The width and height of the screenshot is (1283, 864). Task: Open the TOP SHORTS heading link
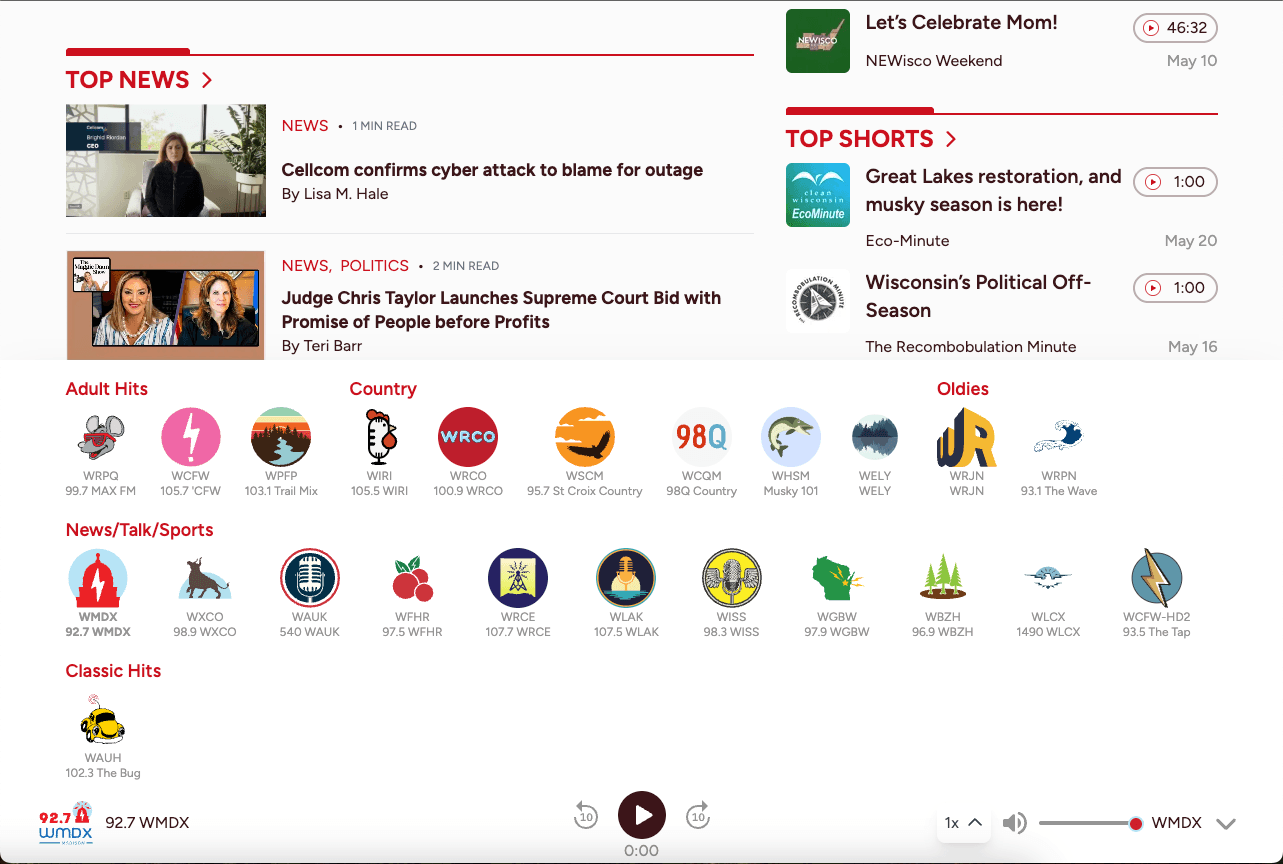tap(859, 139)
